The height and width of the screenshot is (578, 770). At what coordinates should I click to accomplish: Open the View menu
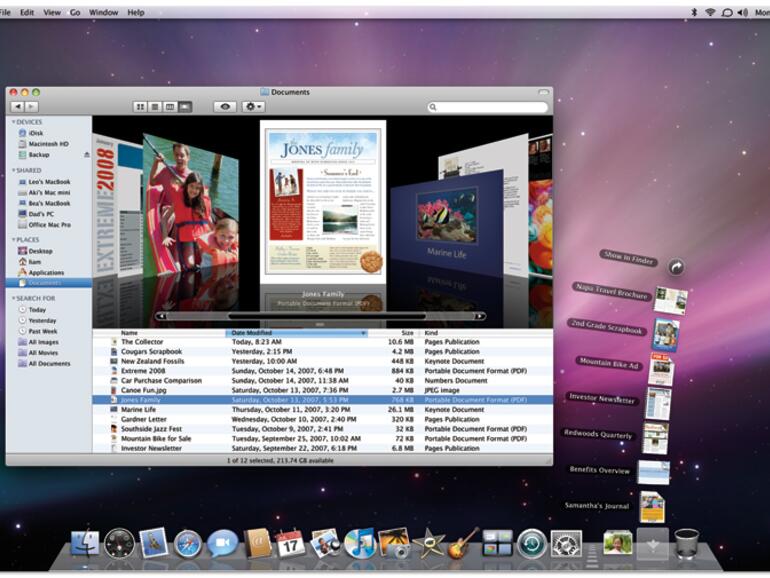point(52,12)
